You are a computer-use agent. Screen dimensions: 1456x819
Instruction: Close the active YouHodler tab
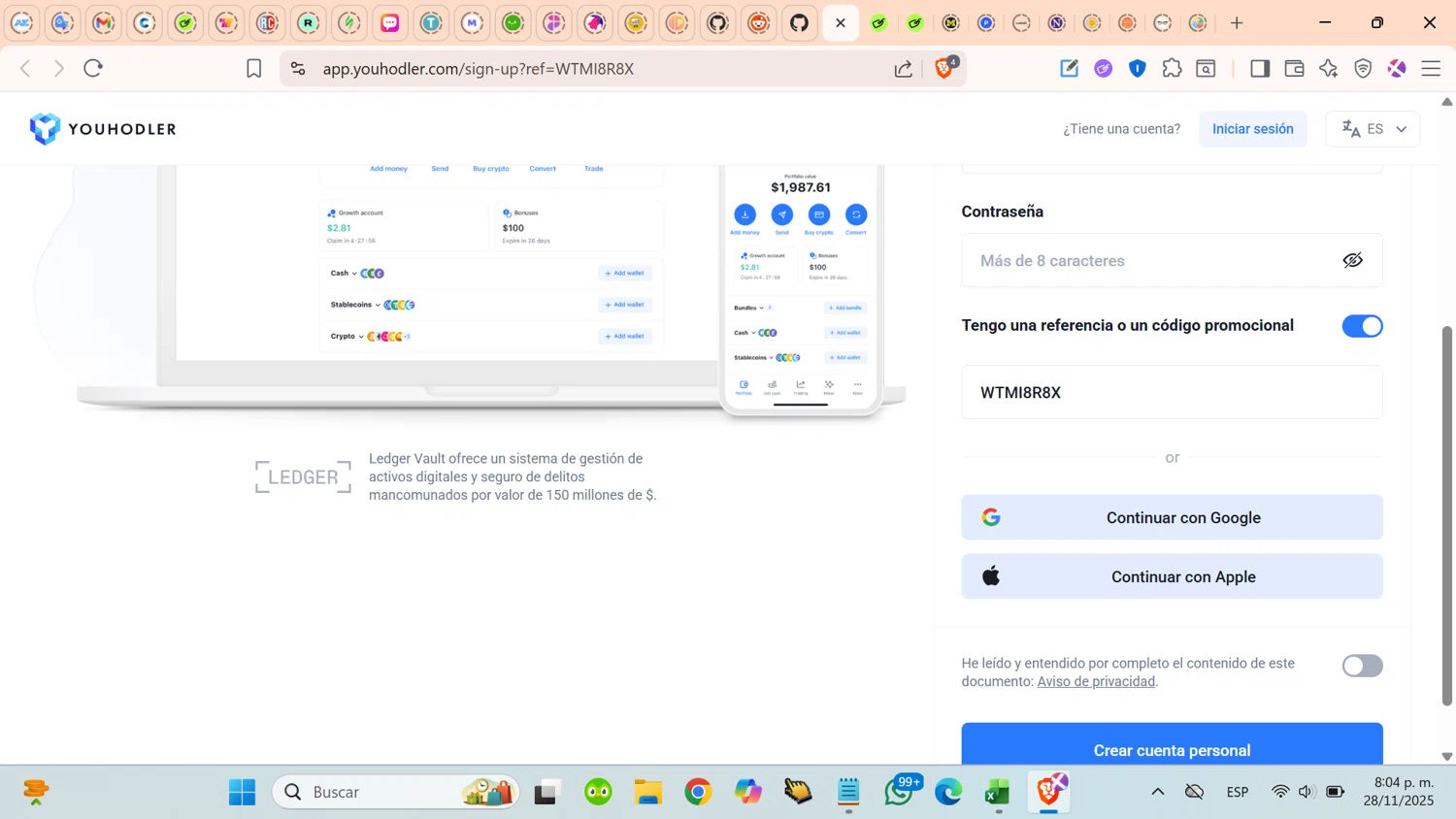[841, 22]
